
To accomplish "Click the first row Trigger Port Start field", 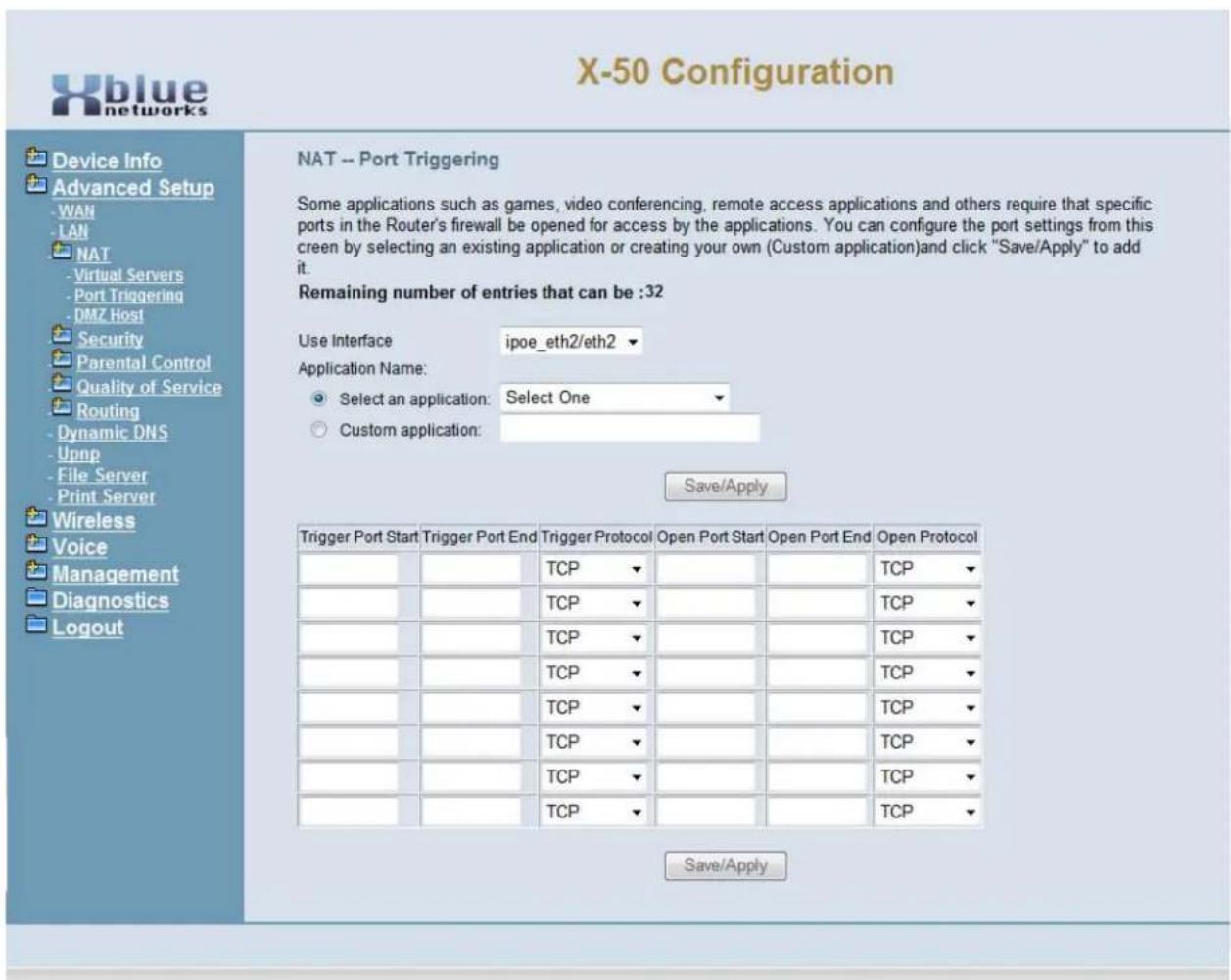I will 349,569.
